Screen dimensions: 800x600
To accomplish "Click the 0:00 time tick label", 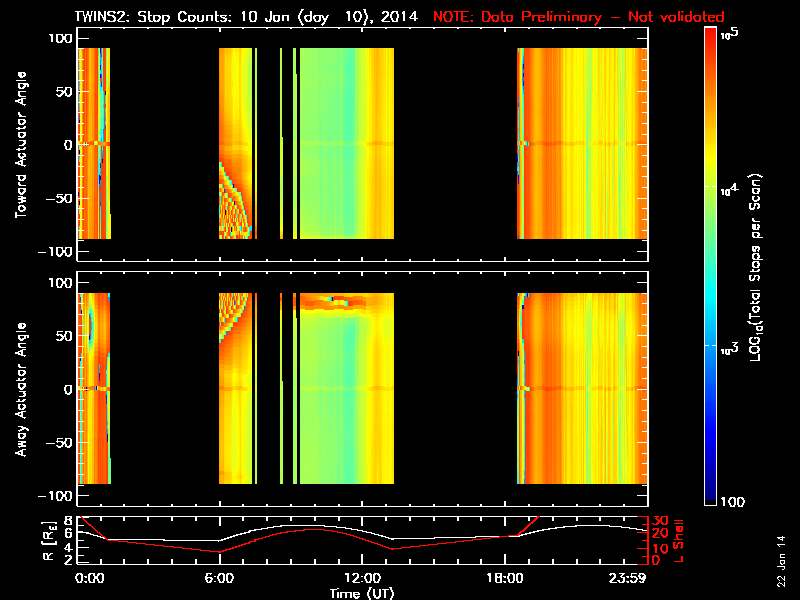I will (x=89, y=579).
